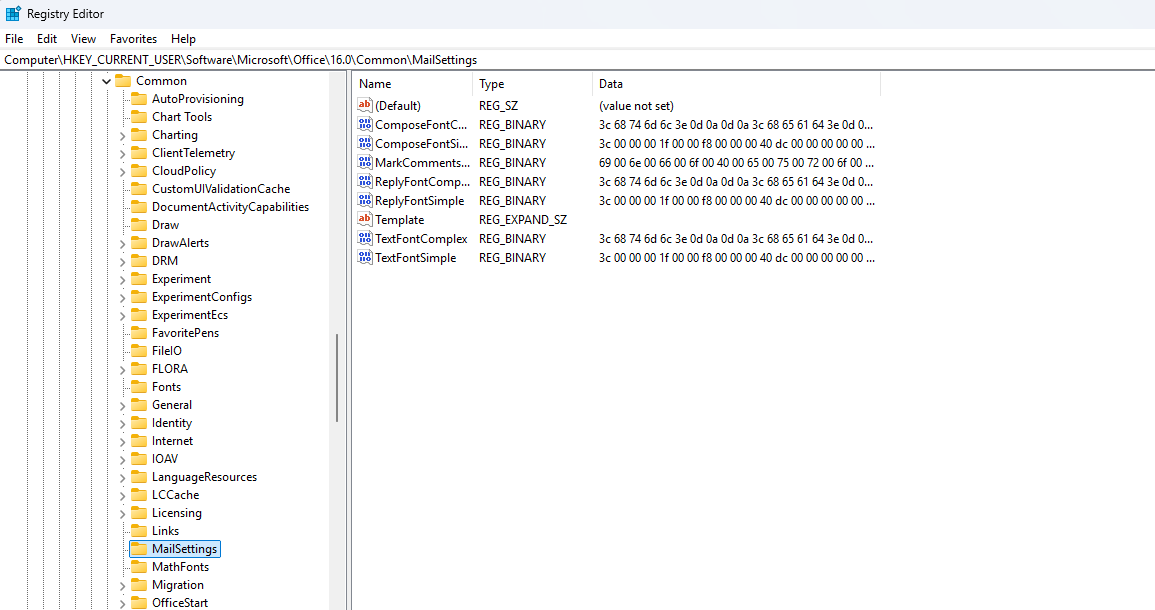Expand the Charting registry key
Viewport: 1155px width, 610px height.
(x=122, y=135)
